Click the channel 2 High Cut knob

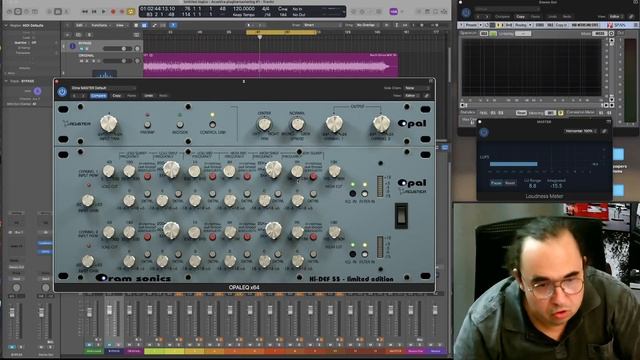[334, 232]
